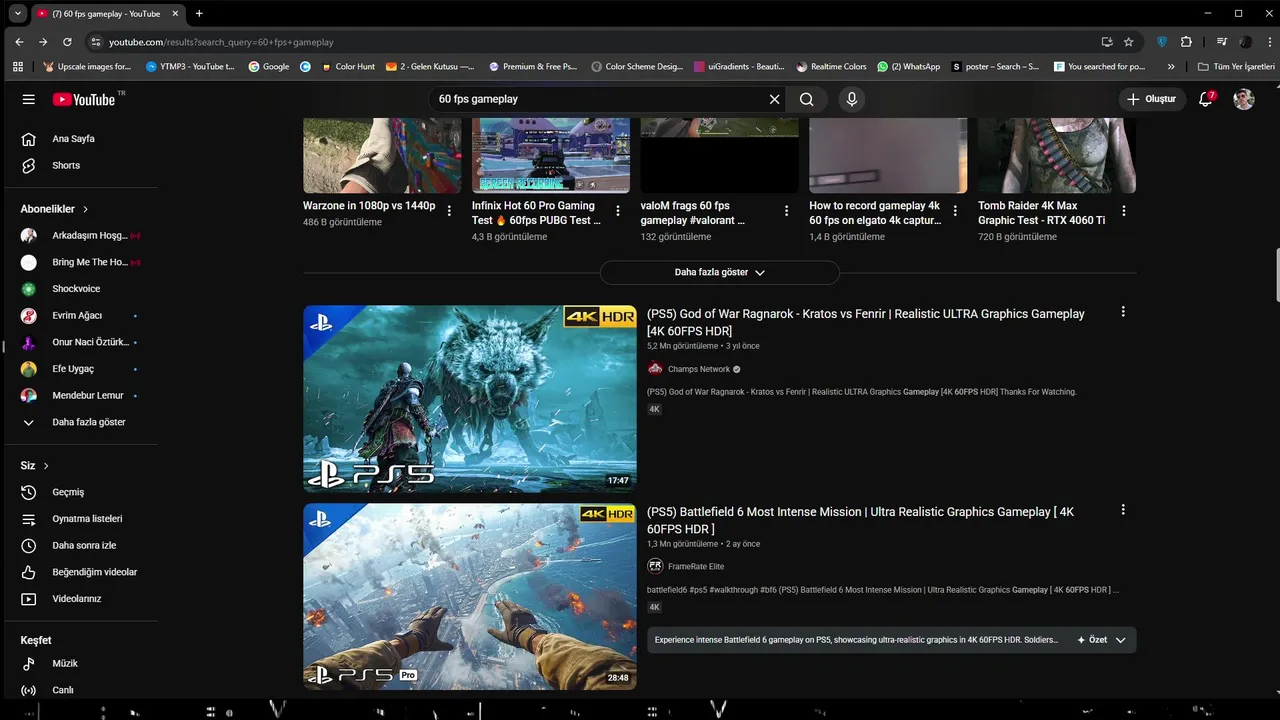Open the Chrome apps grid icon
The width and height of the screenshot is (1280, 720).
click(17, 67)
